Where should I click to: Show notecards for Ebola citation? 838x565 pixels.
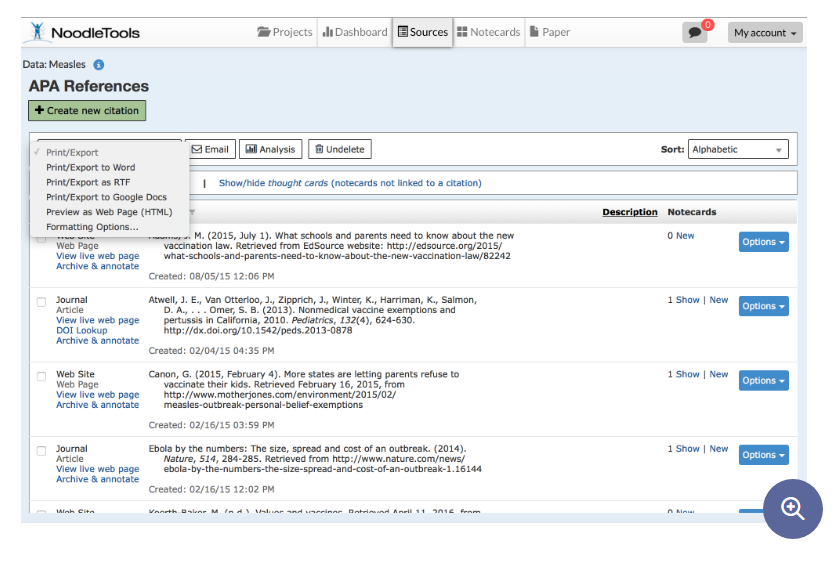[x=687, y=448]
